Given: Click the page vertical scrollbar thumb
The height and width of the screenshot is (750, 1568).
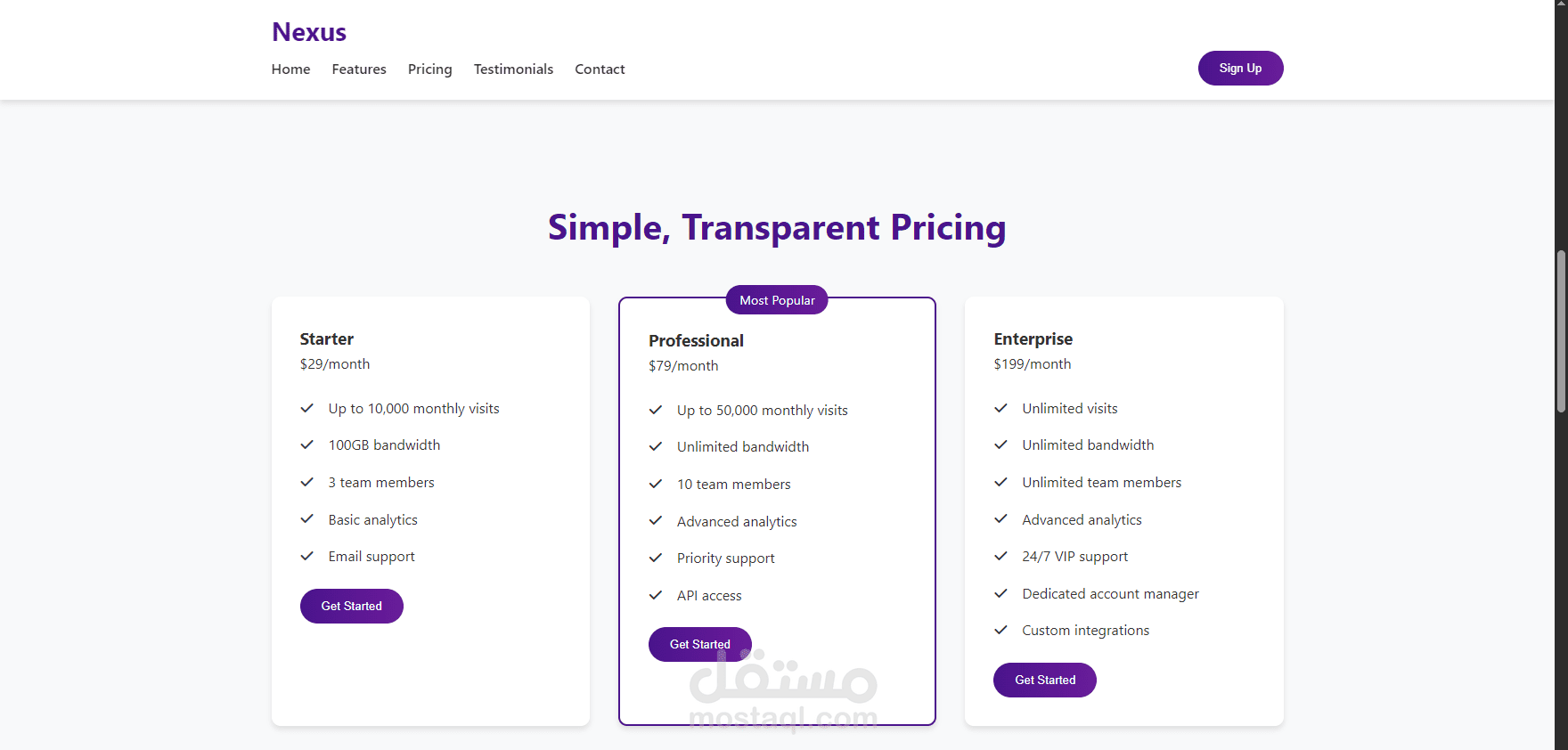Looking at the screenshot, I should 1560,331.
